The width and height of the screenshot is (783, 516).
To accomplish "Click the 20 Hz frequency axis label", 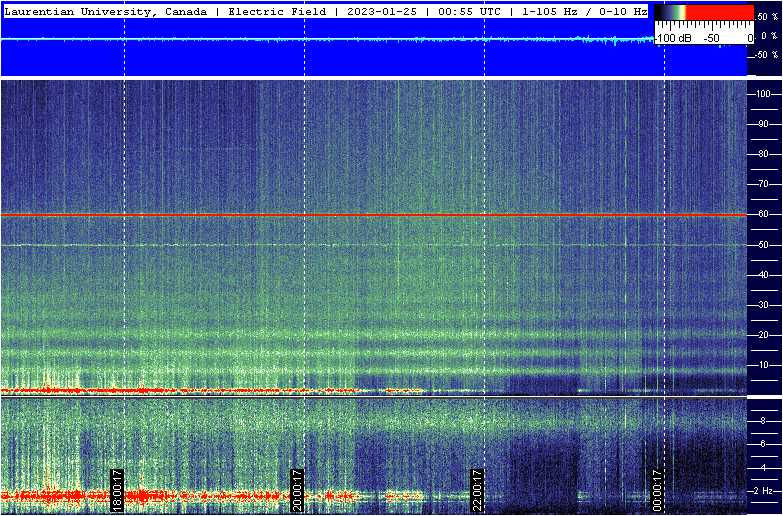I will 762,336.
